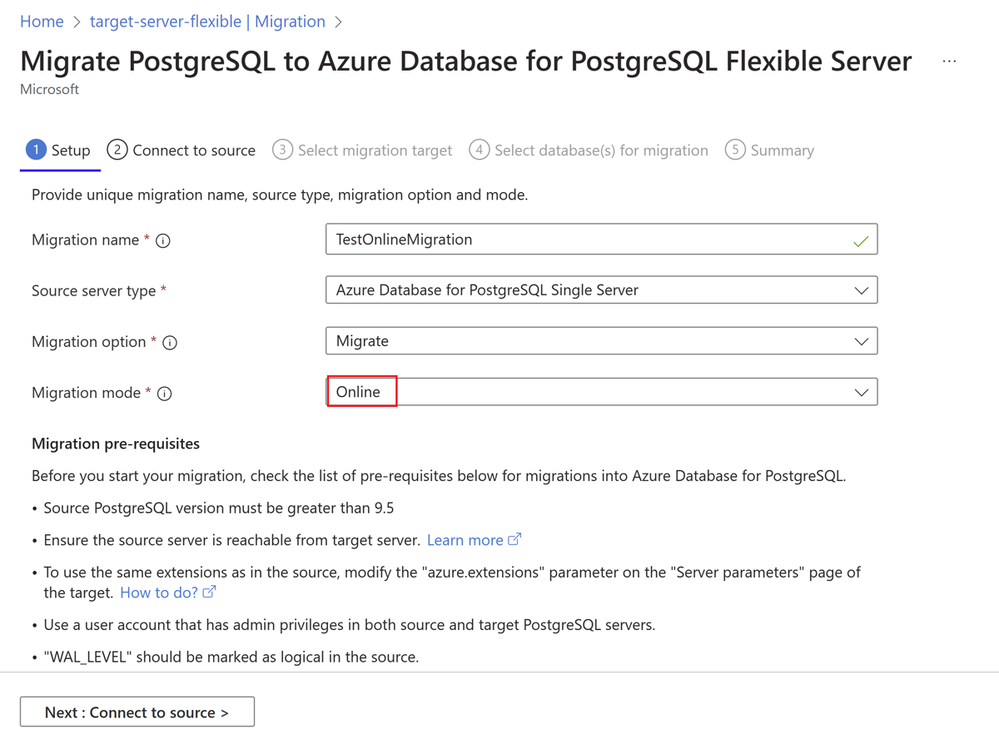Click the step 4 circle for database selection
The image size is (999, 748).
(x=479, y=150)
